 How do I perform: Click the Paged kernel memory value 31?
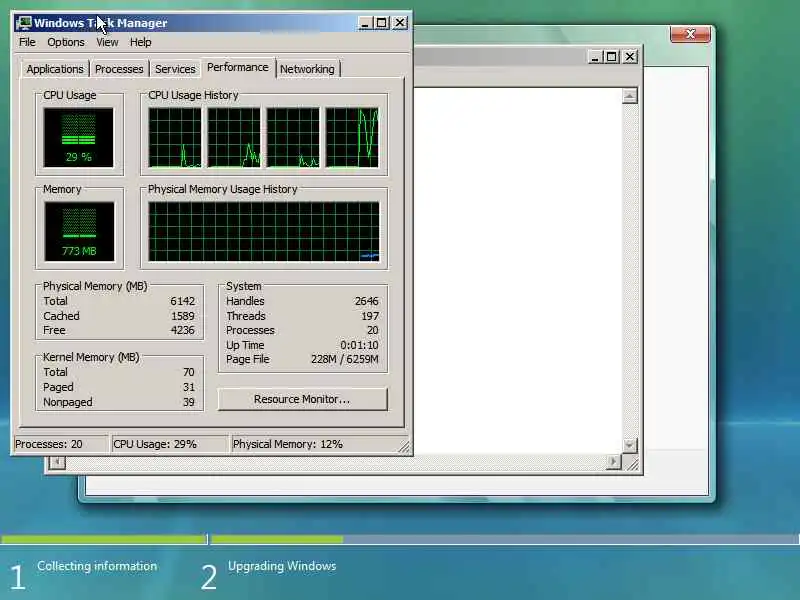(189, 387)
